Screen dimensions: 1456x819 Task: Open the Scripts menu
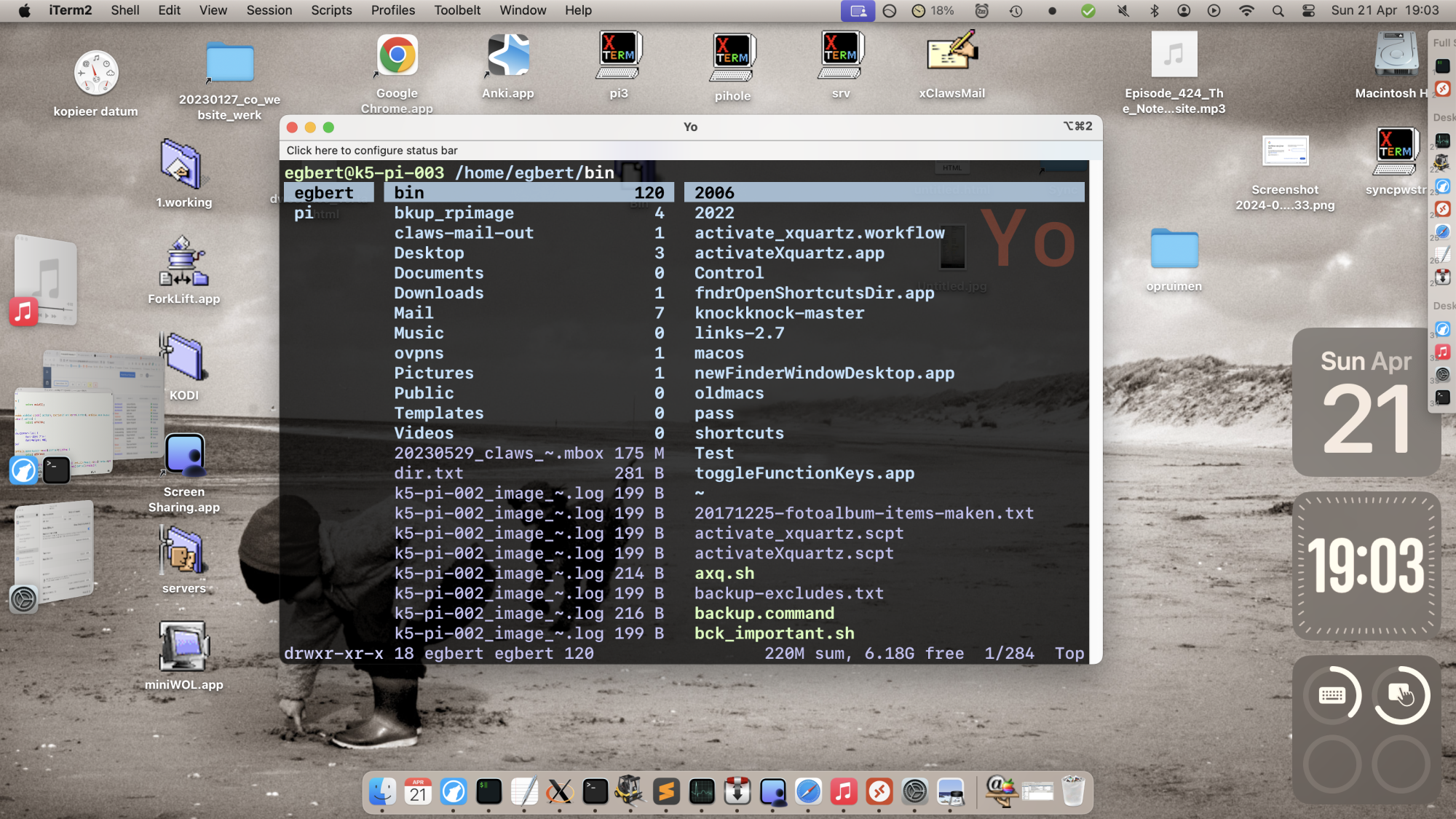pos(331,10)
